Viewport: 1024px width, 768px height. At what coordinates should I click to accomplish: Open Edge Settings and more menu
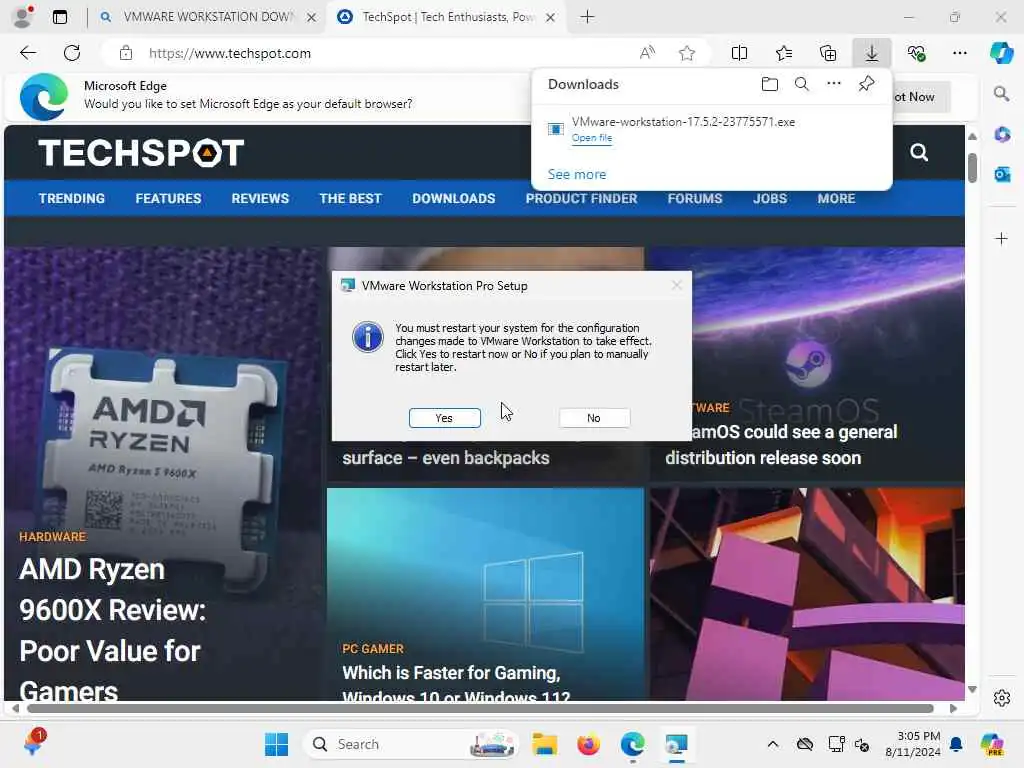(959, 53)
